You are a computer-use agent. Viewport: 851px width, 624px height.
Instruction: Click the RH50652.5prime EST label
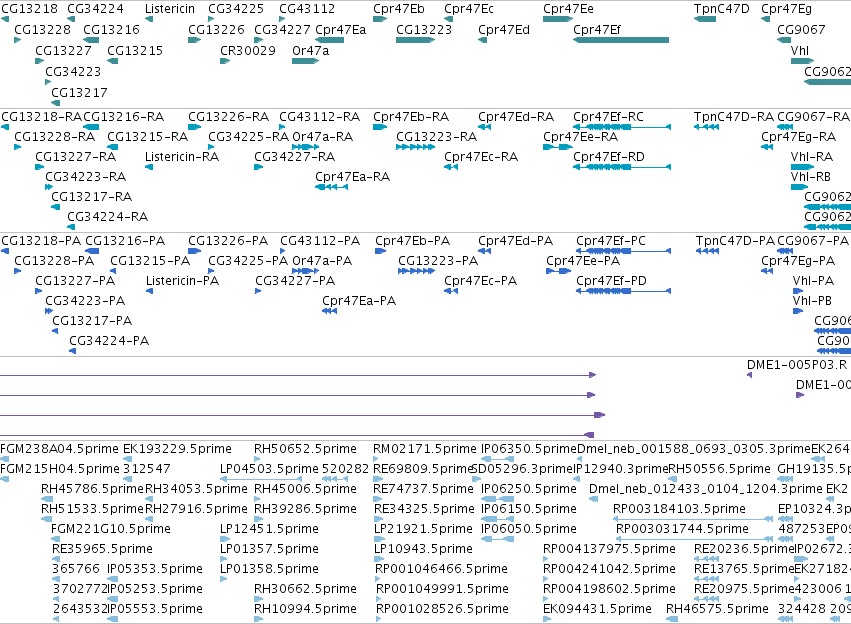point(305,449)
